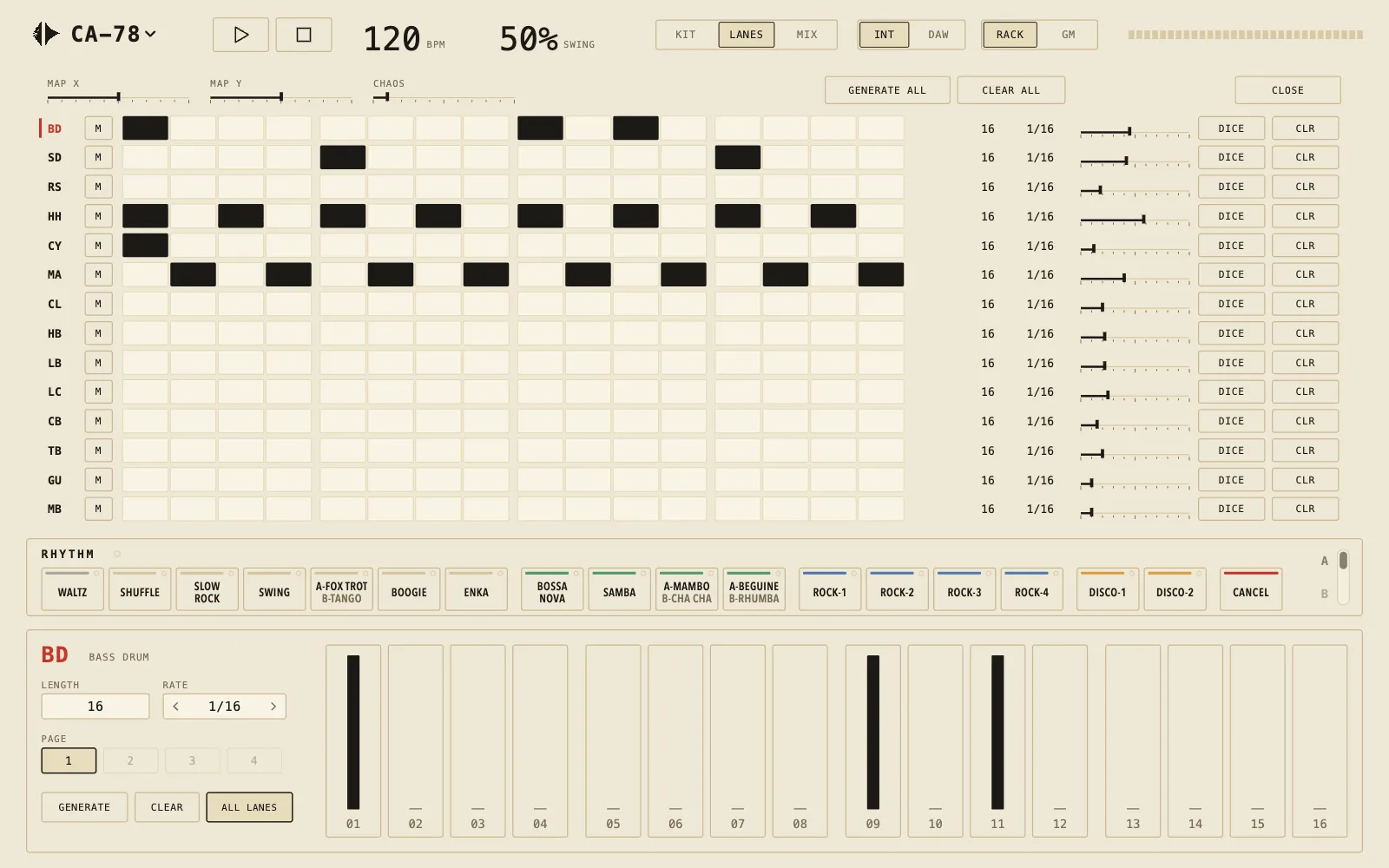
Task: Click Generate All button
Action: point(887,90)
